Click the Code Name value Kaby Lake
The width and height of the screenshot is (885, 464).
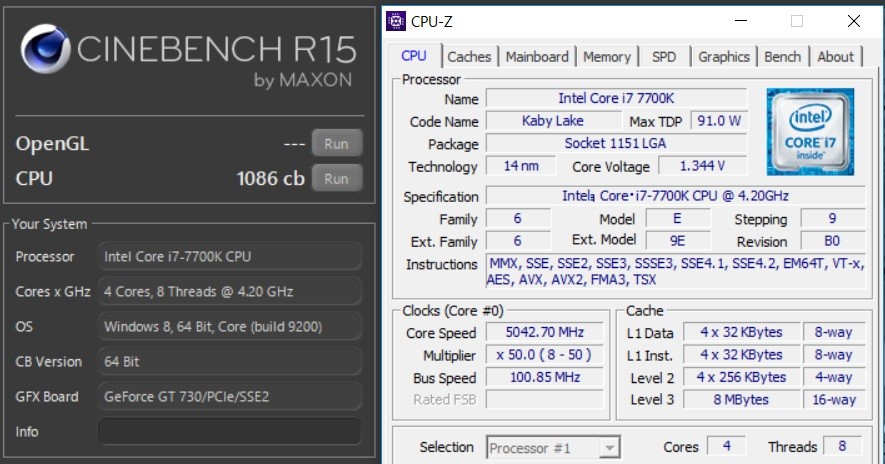(x=553, y=121)
